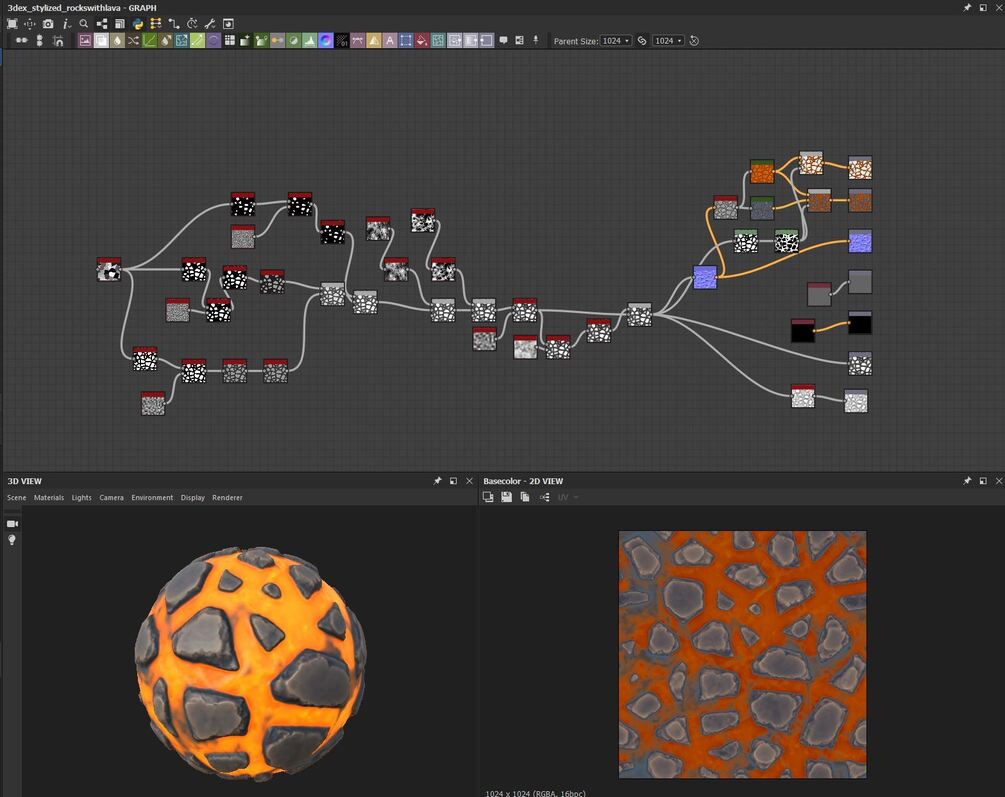Click the magnifier search icon in graph toolbar
Viewport: 1005px width, 797px height.
click(84, 24)
